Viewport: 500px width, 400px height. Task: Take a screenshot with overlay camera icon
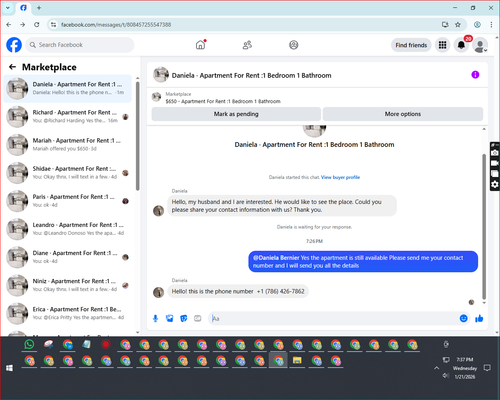click(495, 153)
